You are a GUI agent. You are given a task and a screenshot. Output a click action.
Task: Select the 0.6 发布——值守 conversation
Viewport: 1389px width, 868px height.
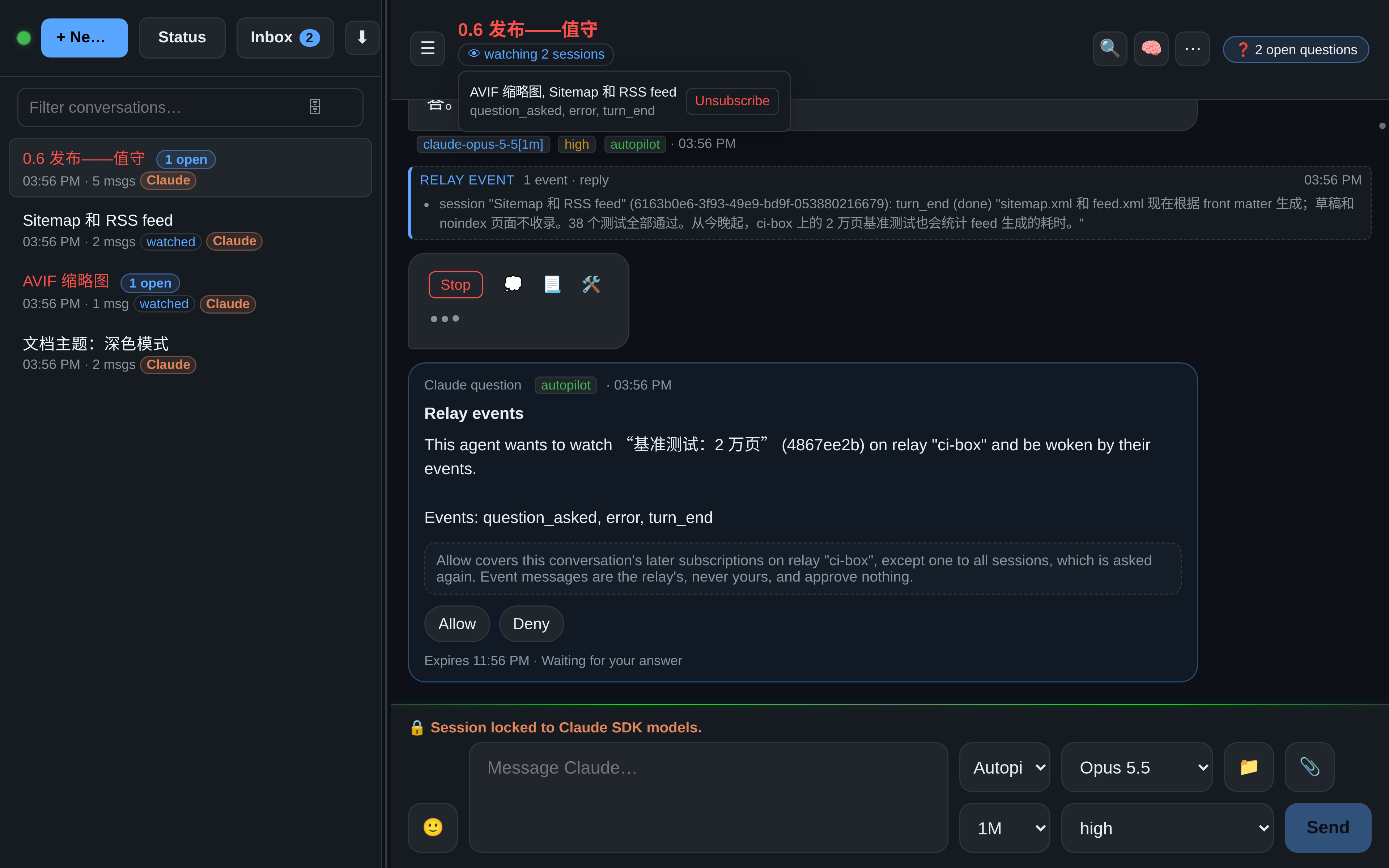(190, 168)
